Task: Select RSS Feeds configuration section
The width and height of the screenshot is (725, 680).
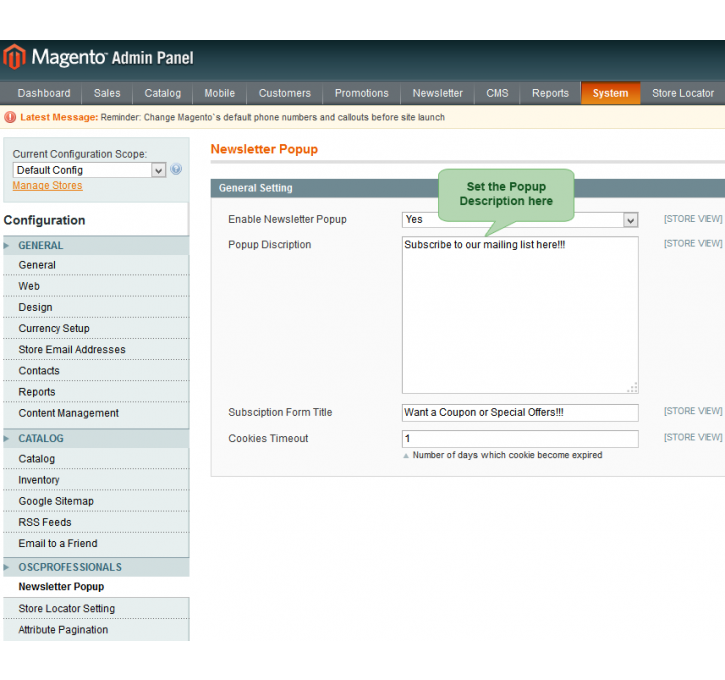Action: [x=96, y=522]
